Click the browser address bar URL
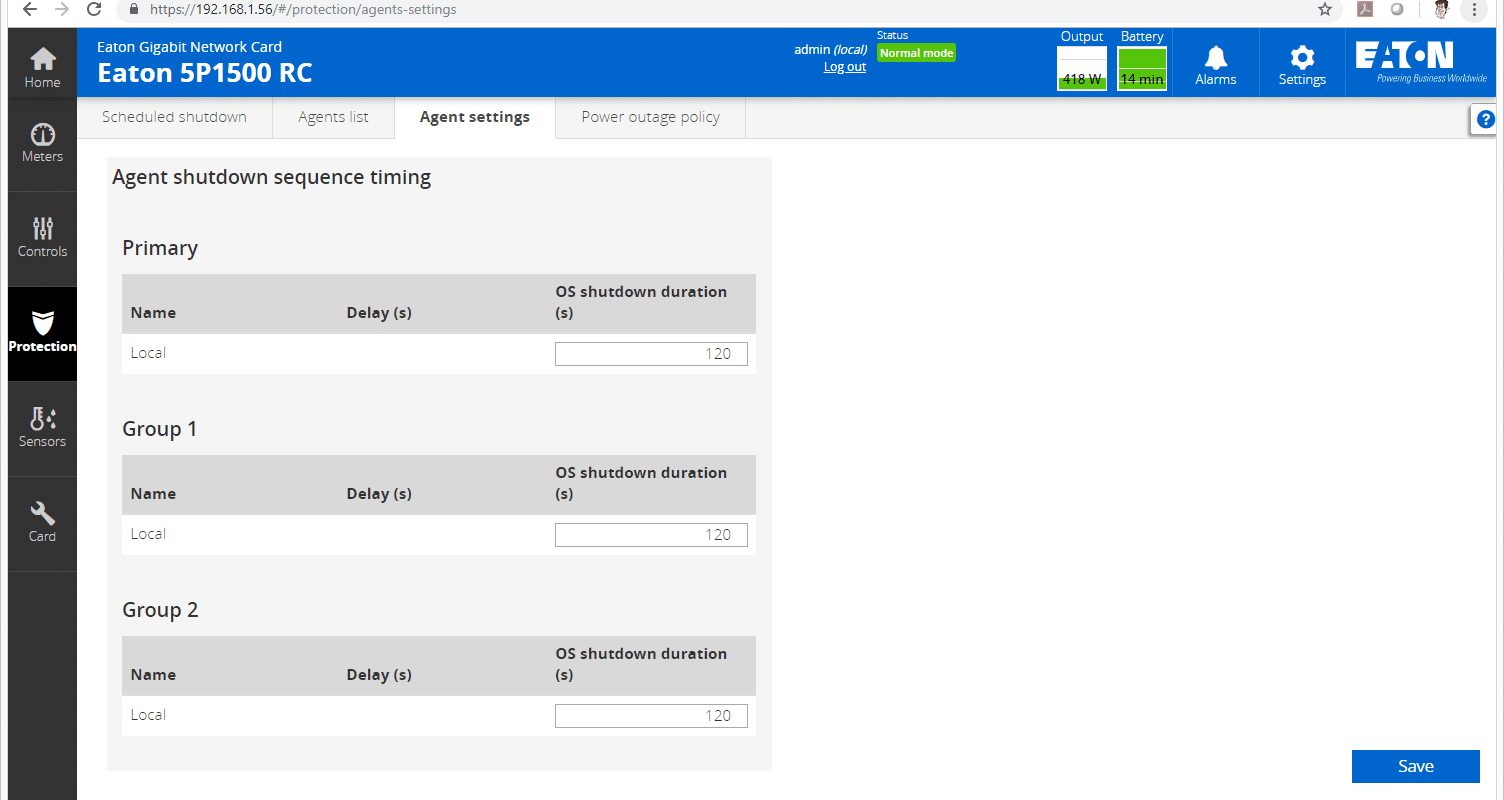The height and width of the screenshot is (800, 1504). point(303,9)
